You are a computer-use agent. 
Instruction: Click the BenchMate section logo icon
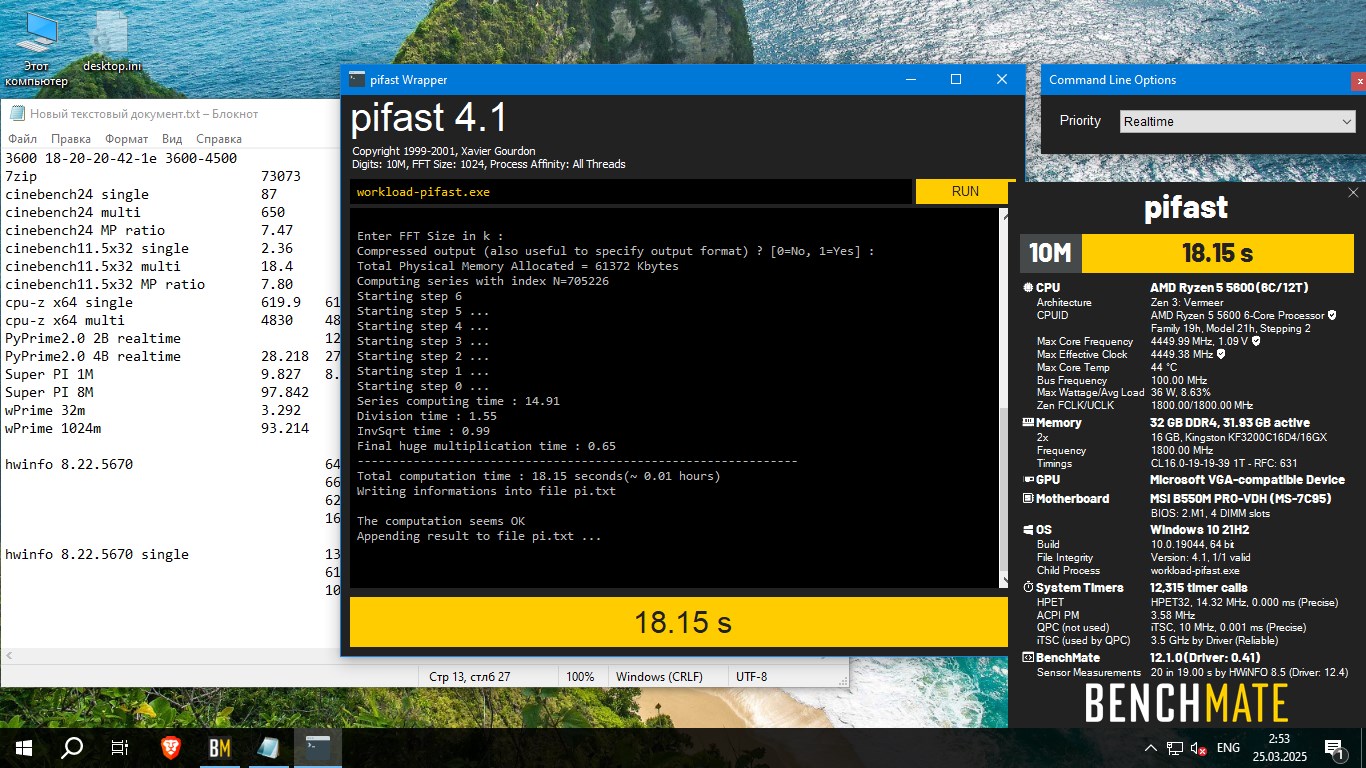pos(1028,658)
